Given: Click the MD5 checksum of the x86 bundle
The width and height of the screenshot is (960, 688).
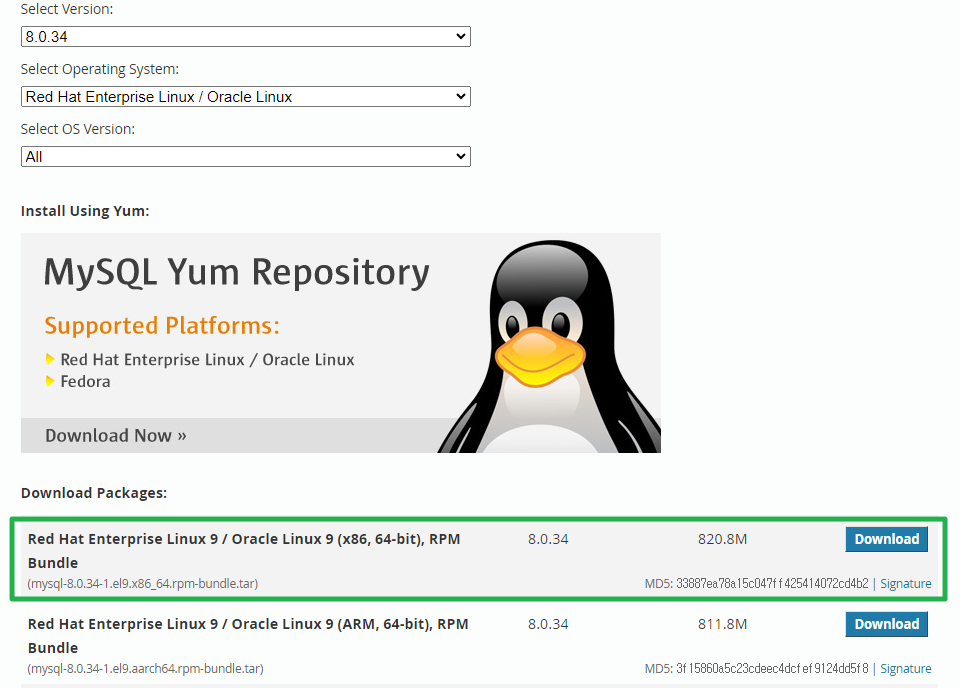Looking at the screenshot, I should tap(770, 584).
